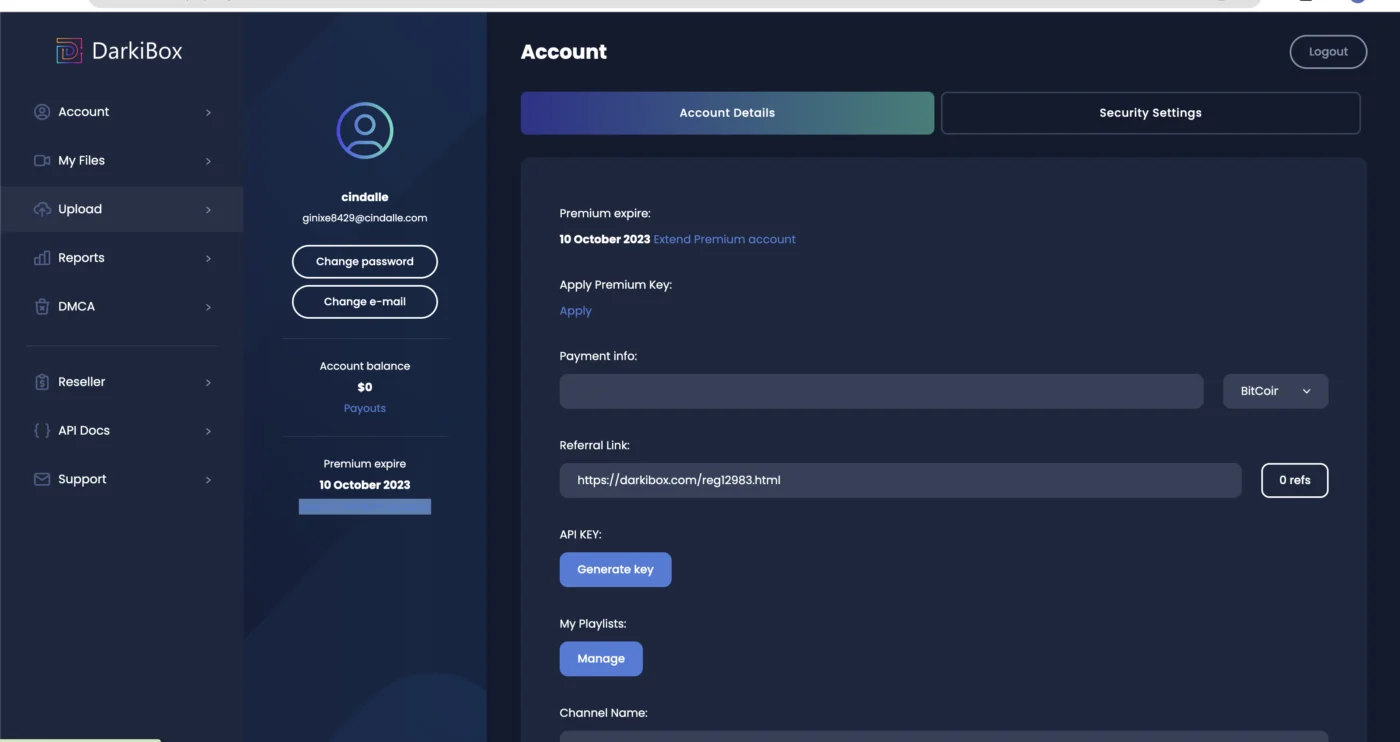
Task: Expand the DMCA sidebar chevron
Action: pos(208,307)
